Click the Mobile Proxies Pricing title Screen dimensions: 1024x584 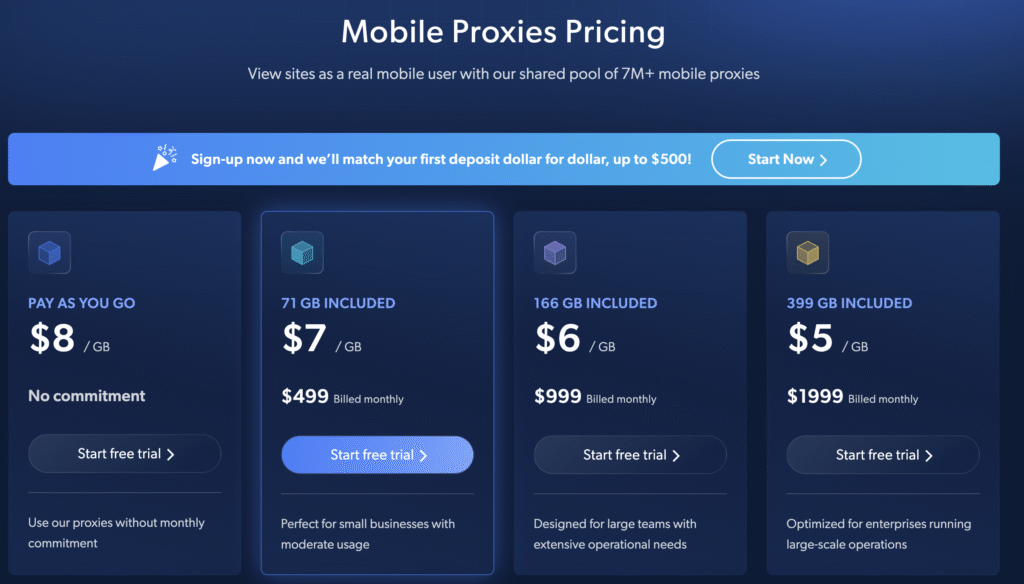(x=503, y=32)
